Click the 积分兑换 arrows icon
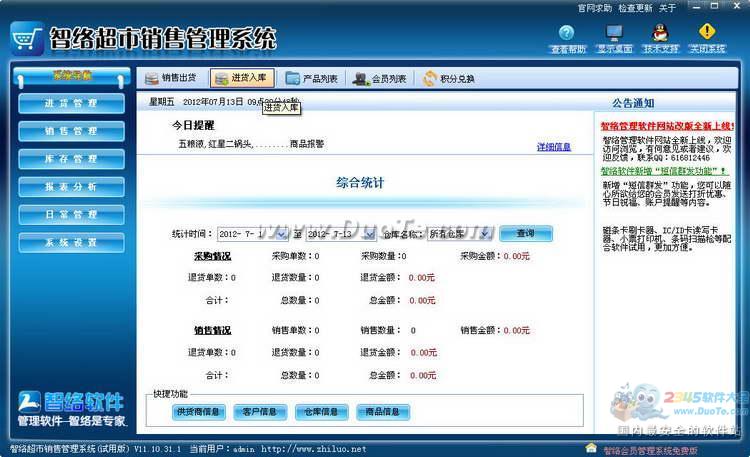This screenshot has height=457, width=750. (x=430, y=78)
